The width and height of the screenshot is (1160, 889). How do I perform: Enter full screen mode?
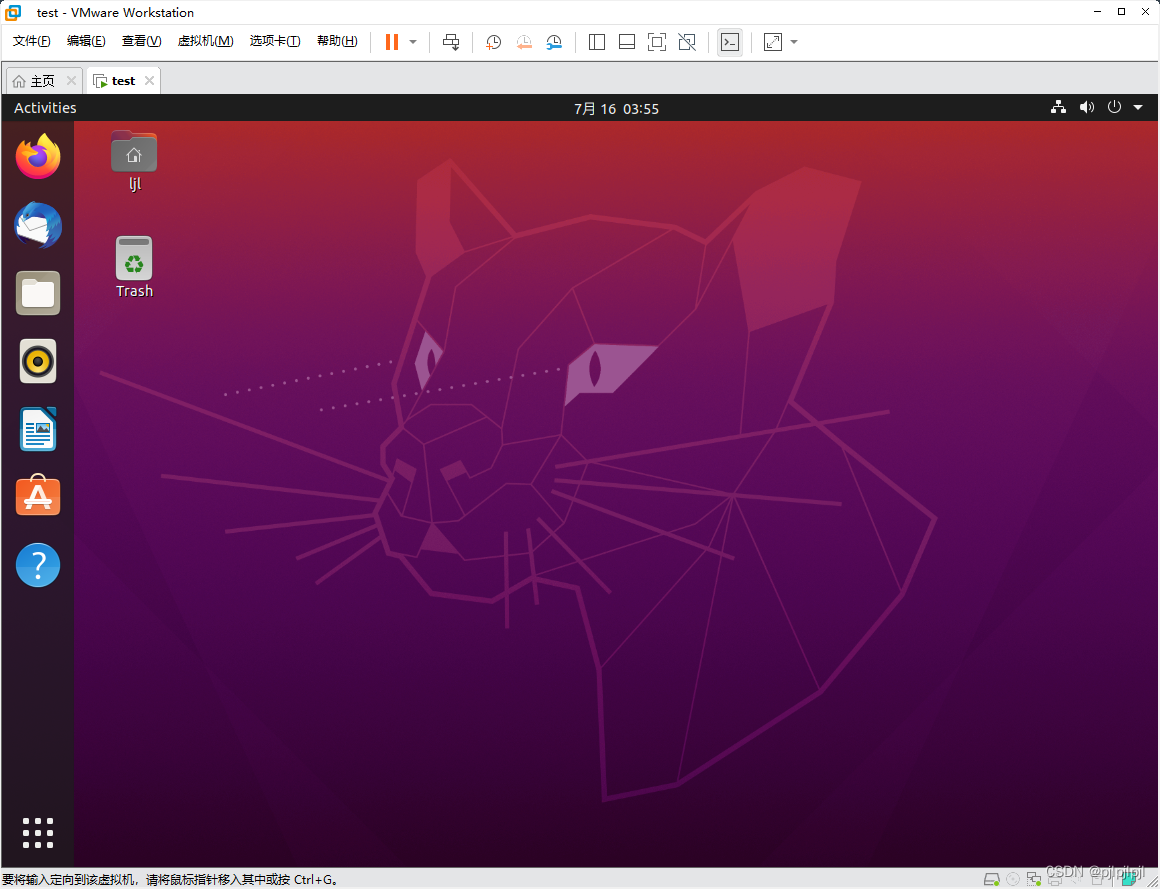(656, 42)
